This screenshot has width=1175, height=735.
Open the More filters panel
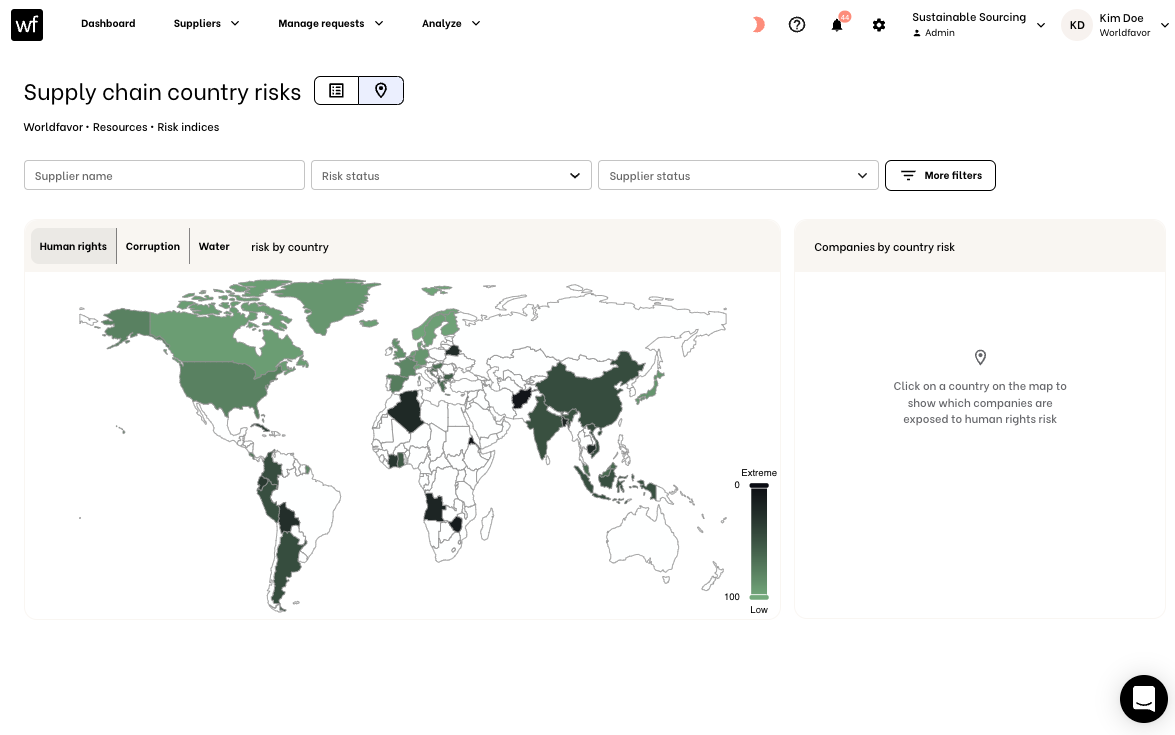[940, 175]
